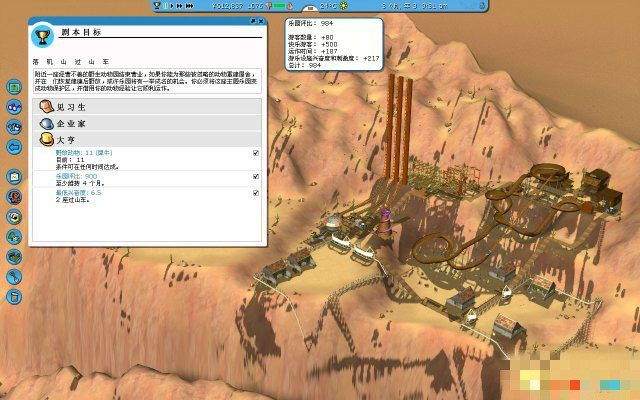This screenshot has width=640, height=400.
Task: Click the three tall launch towers
Action: click(x=398, y=130)
